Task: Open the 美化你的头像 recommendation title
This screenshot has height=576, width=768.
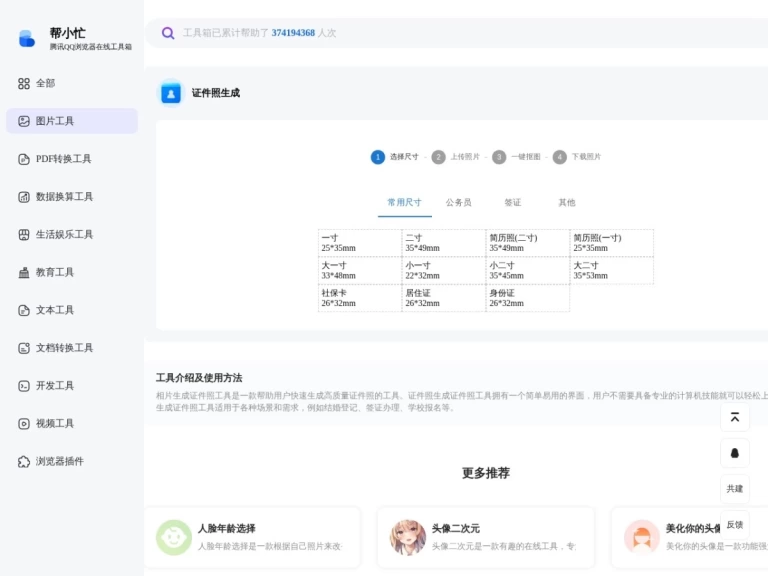Action: (x=693, y=528)
